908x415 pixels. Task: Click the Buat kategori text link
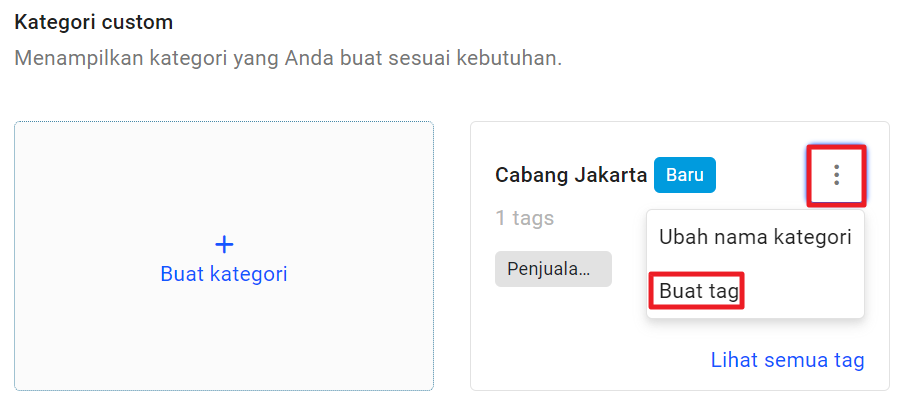[224, 274]
